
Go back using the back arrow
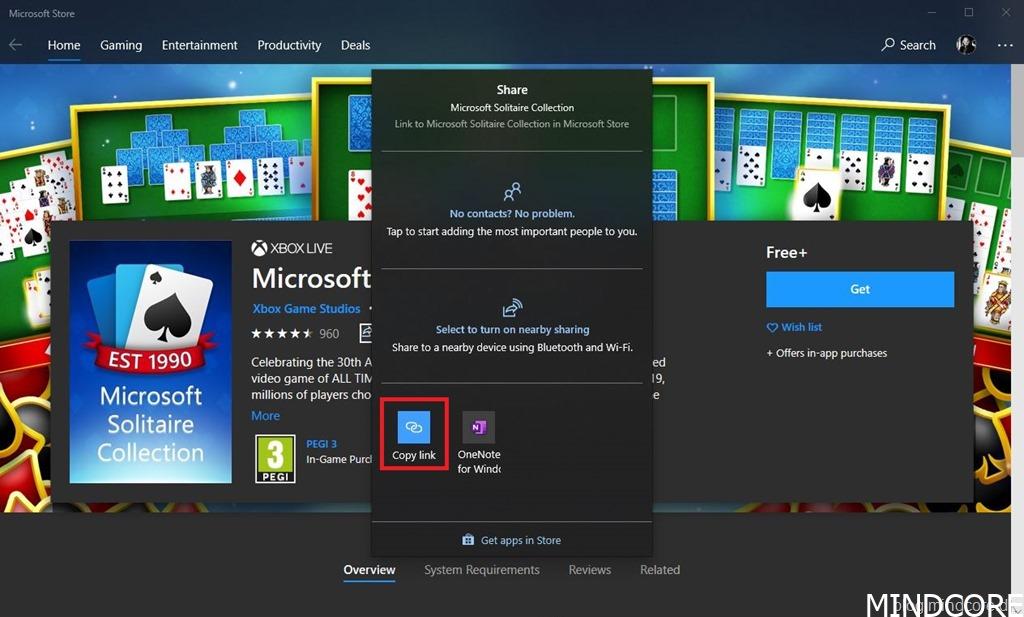click(x=15, y=45)
